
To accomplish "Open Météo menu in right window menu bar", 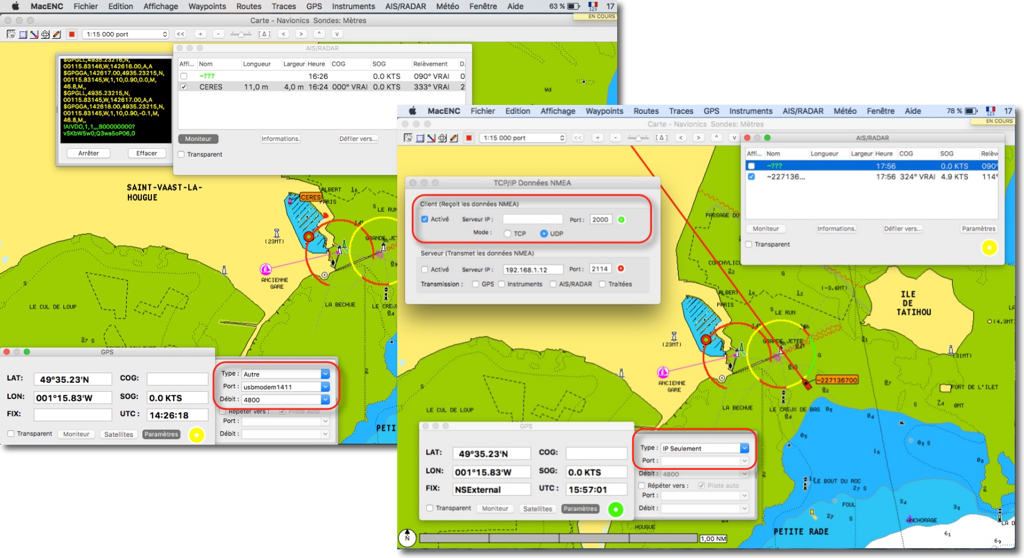I will 845,111.
